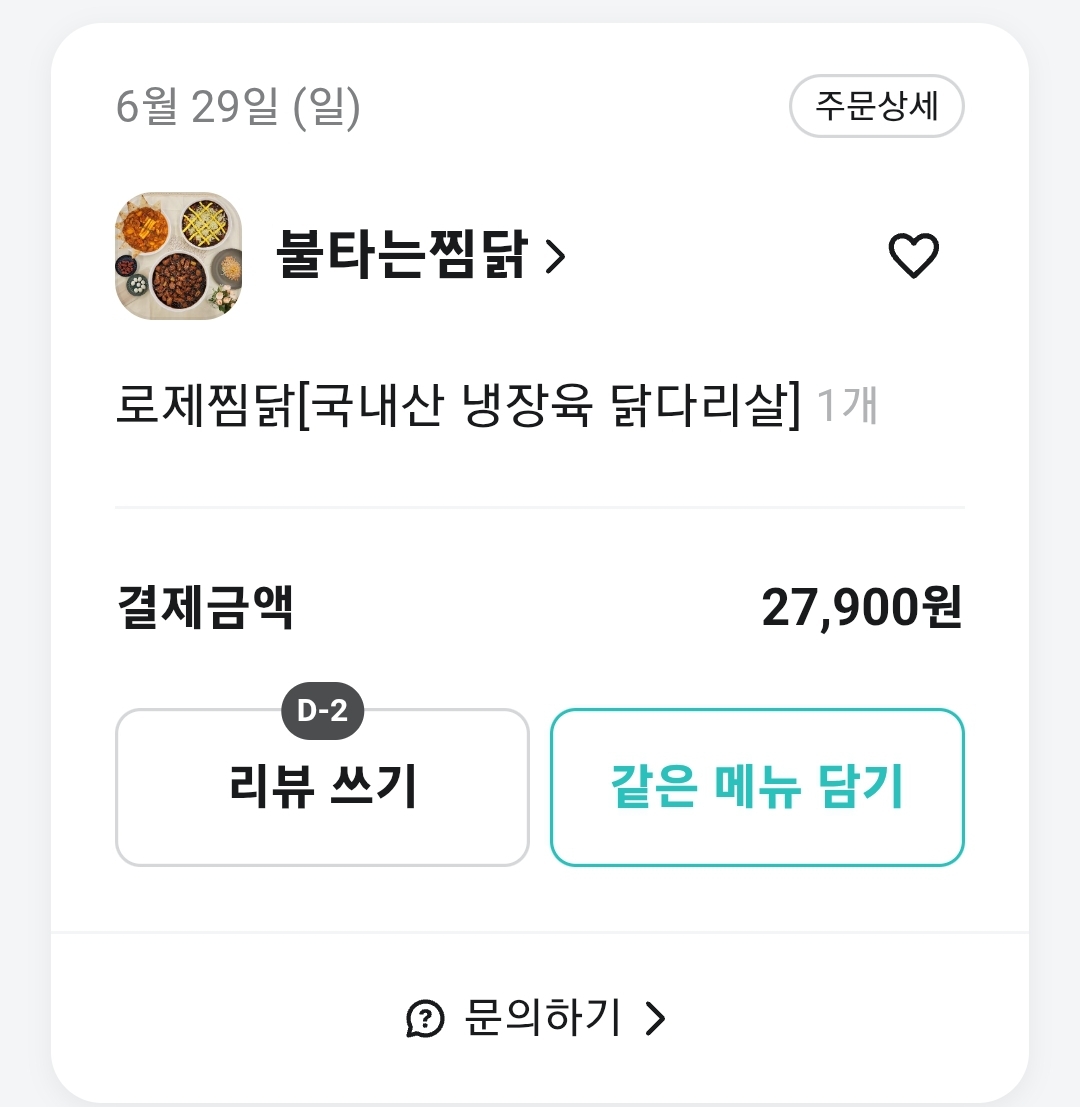Viewport: 1080px width, 1107px height.
Task: Click the 결제금액 label
Action: click(205, 608)
